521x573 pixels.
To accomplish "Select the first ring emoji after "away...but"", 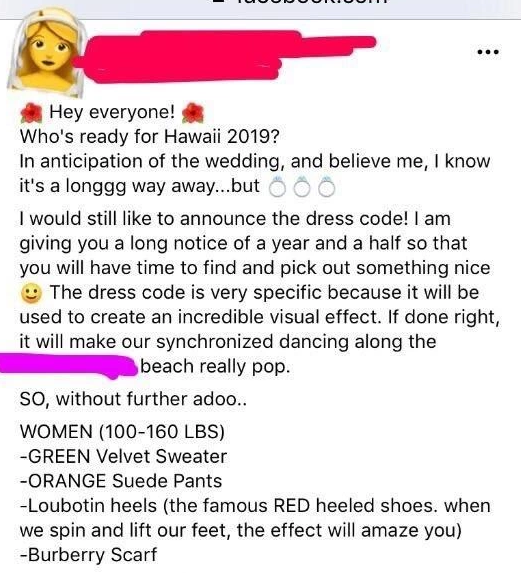I will (x=277, y=187).
